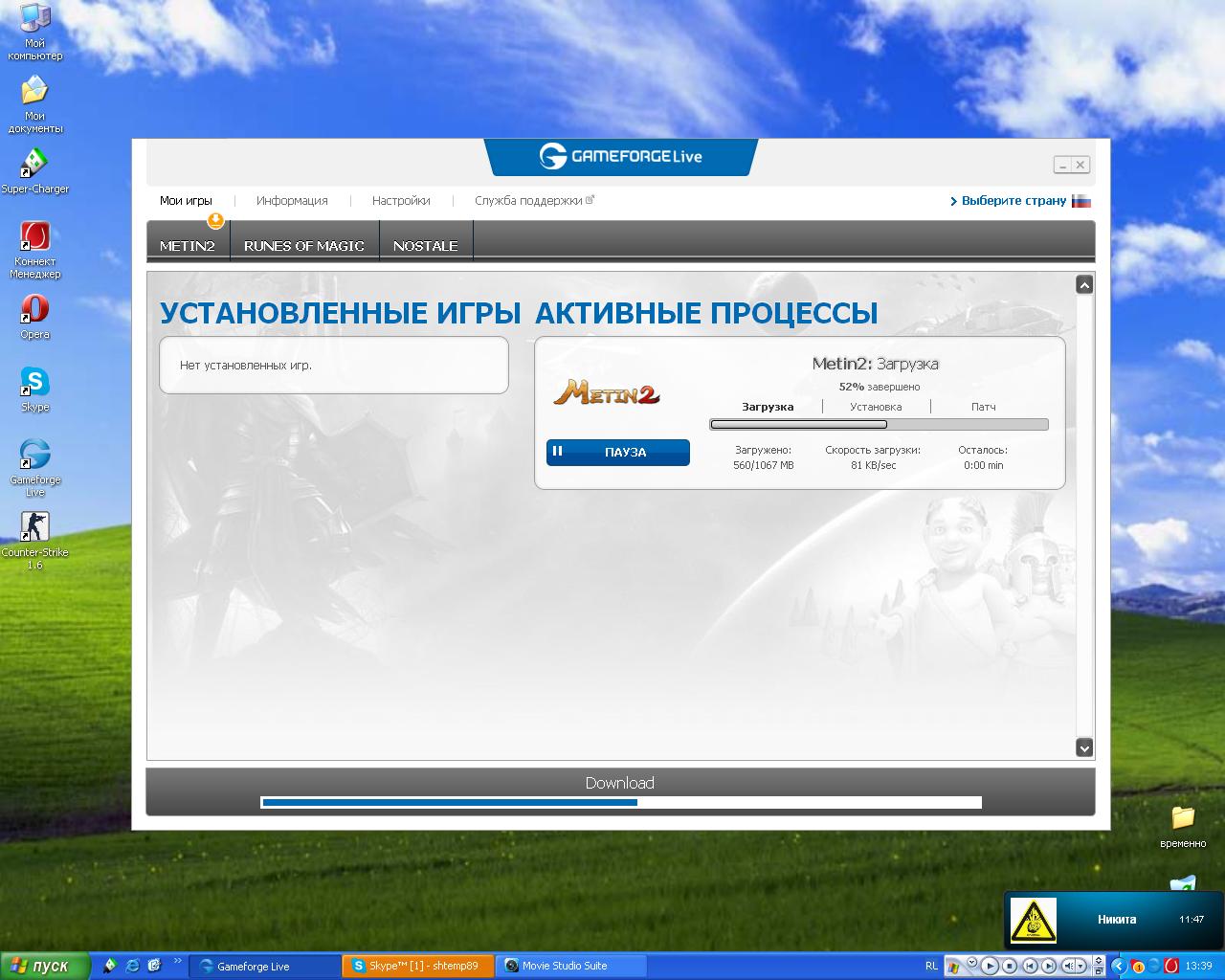Click the "Нет установленных игр." message
This screenshot has width=1225, height=980.
(x=246, y=366)
